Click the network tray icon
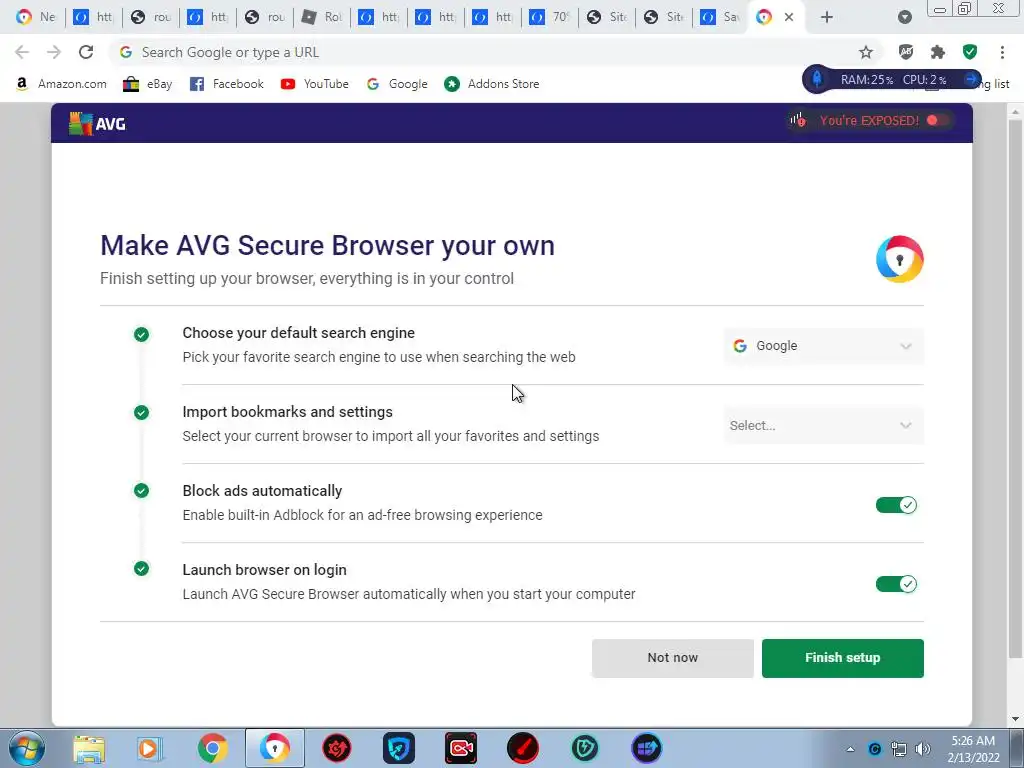Viewport: 1024px width, 768px height. 899,749
